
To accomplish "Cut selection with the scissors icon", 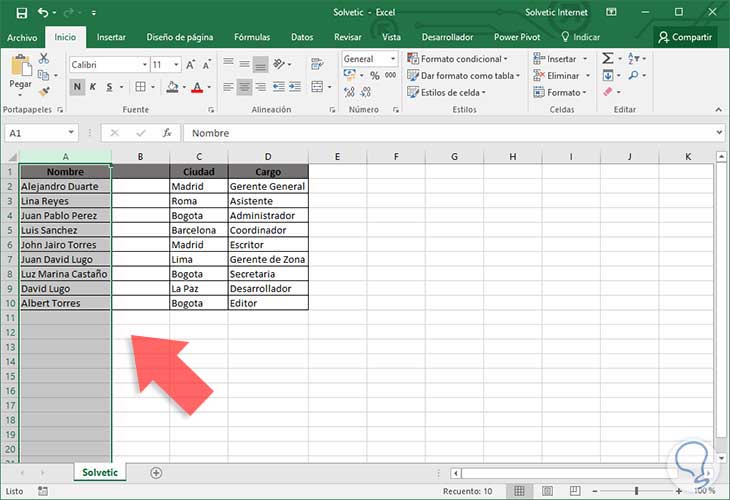I will [x=44, y=58].
